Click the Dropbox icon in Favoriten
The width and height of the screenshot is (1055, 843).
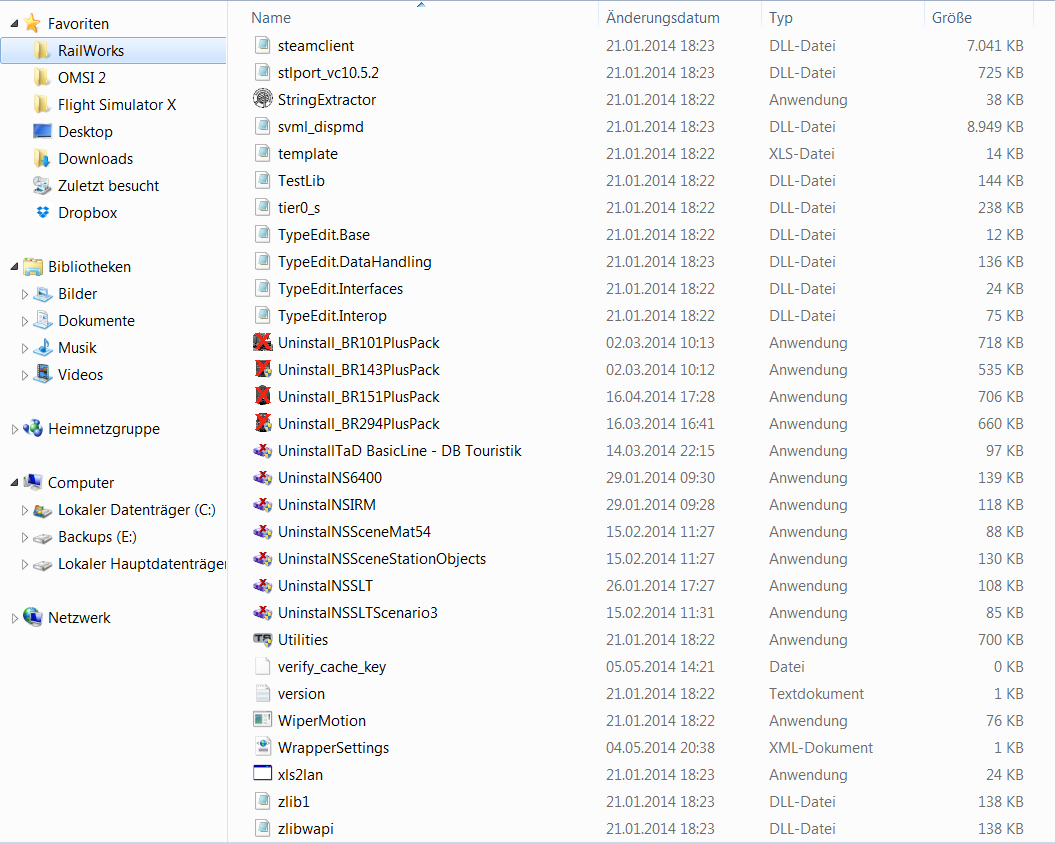point(43,212)
